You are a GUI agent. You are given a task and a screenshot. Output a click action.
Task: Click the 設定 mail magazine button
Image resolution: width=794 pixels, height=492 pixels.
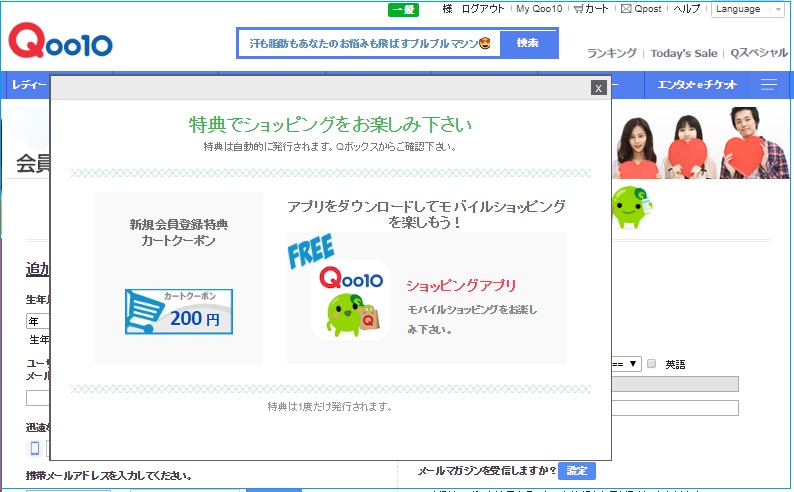577,471
